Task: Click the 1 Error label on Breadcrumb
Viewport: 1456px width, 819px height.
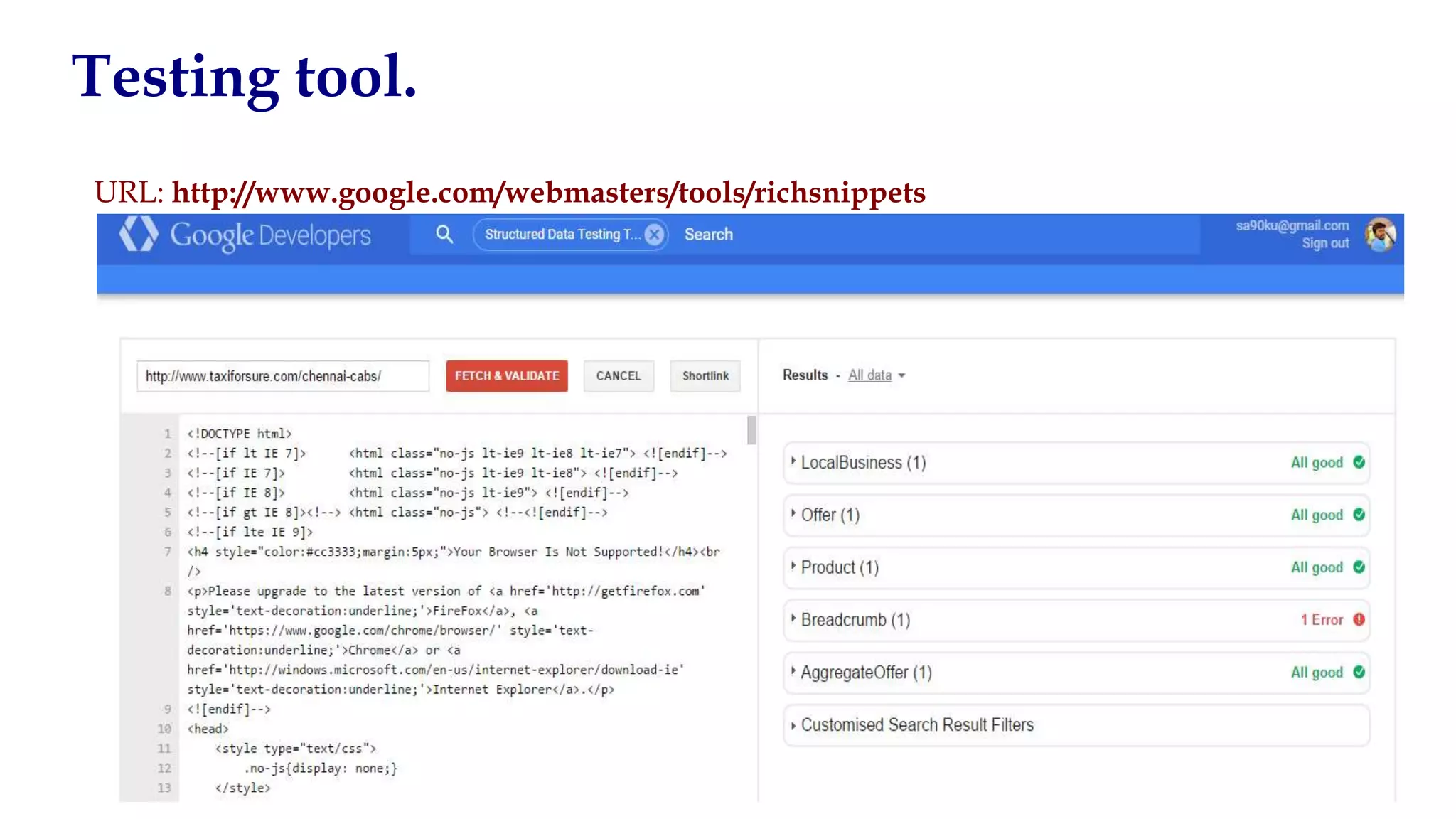Action: (x=1322, y=620)
